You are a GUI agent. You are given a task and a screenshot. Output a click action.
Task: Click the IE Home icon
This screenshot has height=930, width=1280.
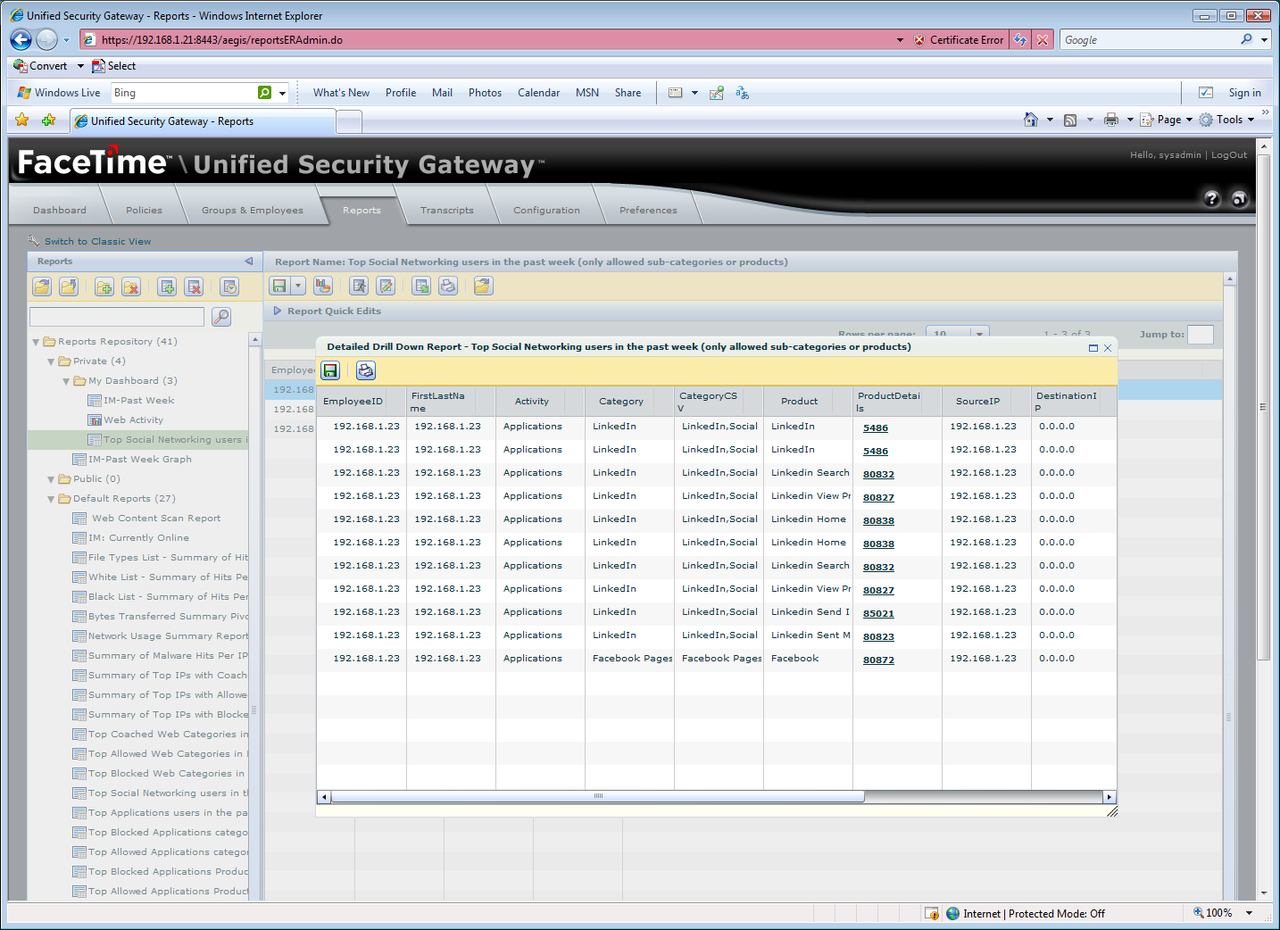click(1031, 120)
